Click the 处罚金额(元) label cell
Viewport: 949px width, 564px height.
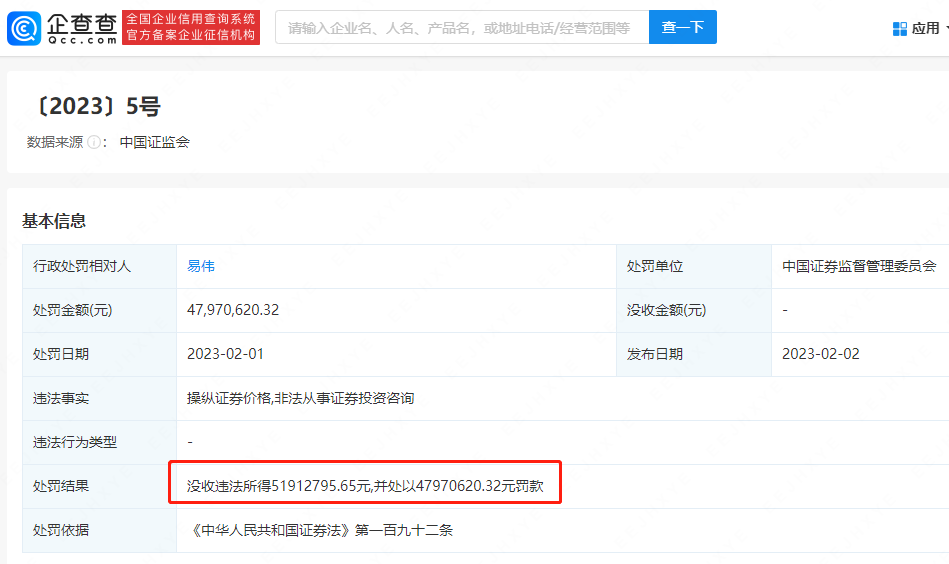[x=99, y=310]
